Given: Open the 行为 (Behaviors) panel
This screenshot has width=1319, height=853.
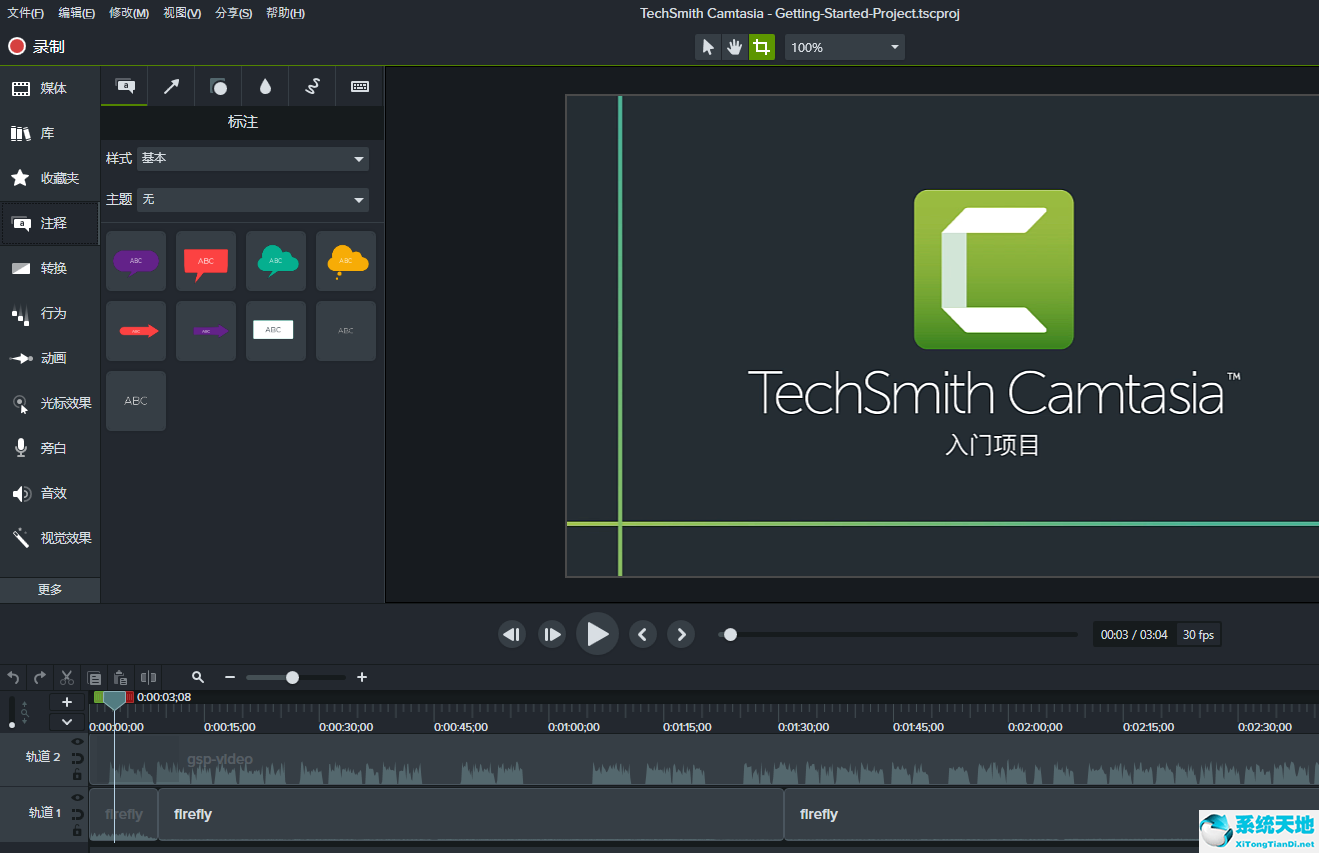Looking at the screenshot, I should click(50, 314).
